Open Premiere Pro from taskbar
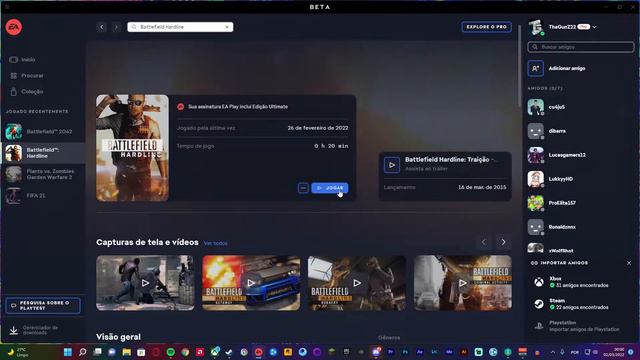The width and height of the screenshot is (640, 360). click(x=391, y=352)
